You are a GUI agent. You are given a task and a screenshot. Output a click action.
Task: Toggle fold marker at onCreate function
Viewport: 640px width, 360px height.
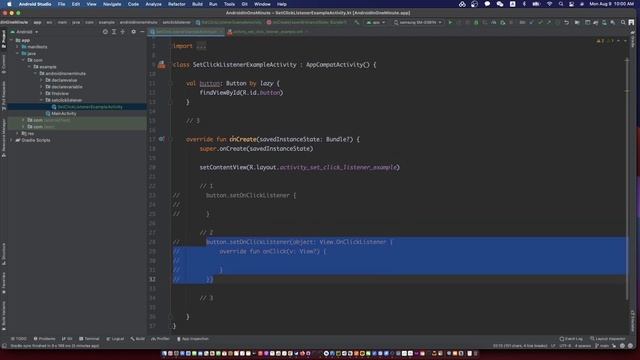(x=171, y=139)
